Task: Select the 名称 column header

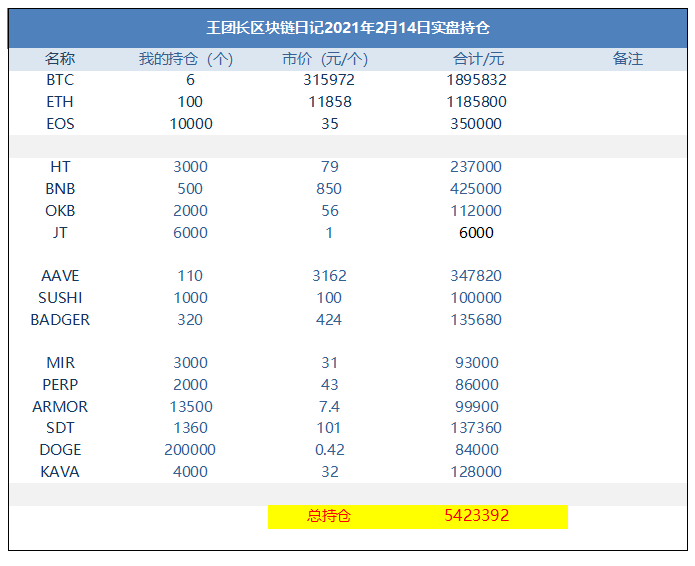Action: click(x=60, y=59)
